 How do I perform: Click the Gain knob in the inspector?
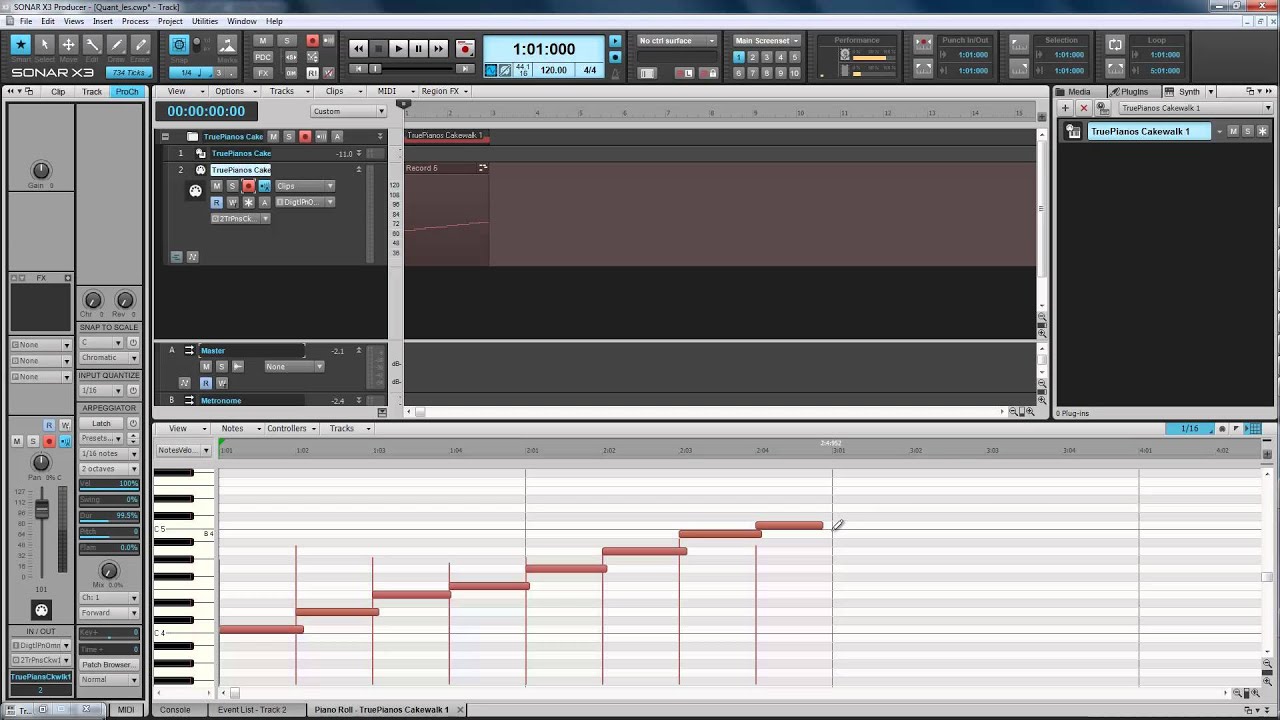click(41, 171)
